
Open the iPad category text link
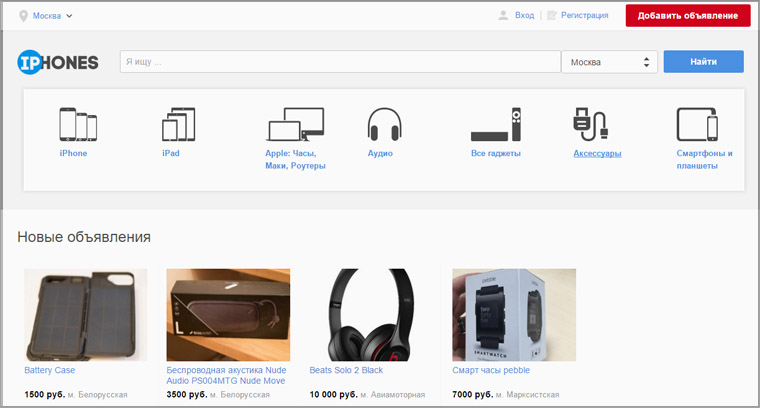pyautogui.click(x=171, y=153)
